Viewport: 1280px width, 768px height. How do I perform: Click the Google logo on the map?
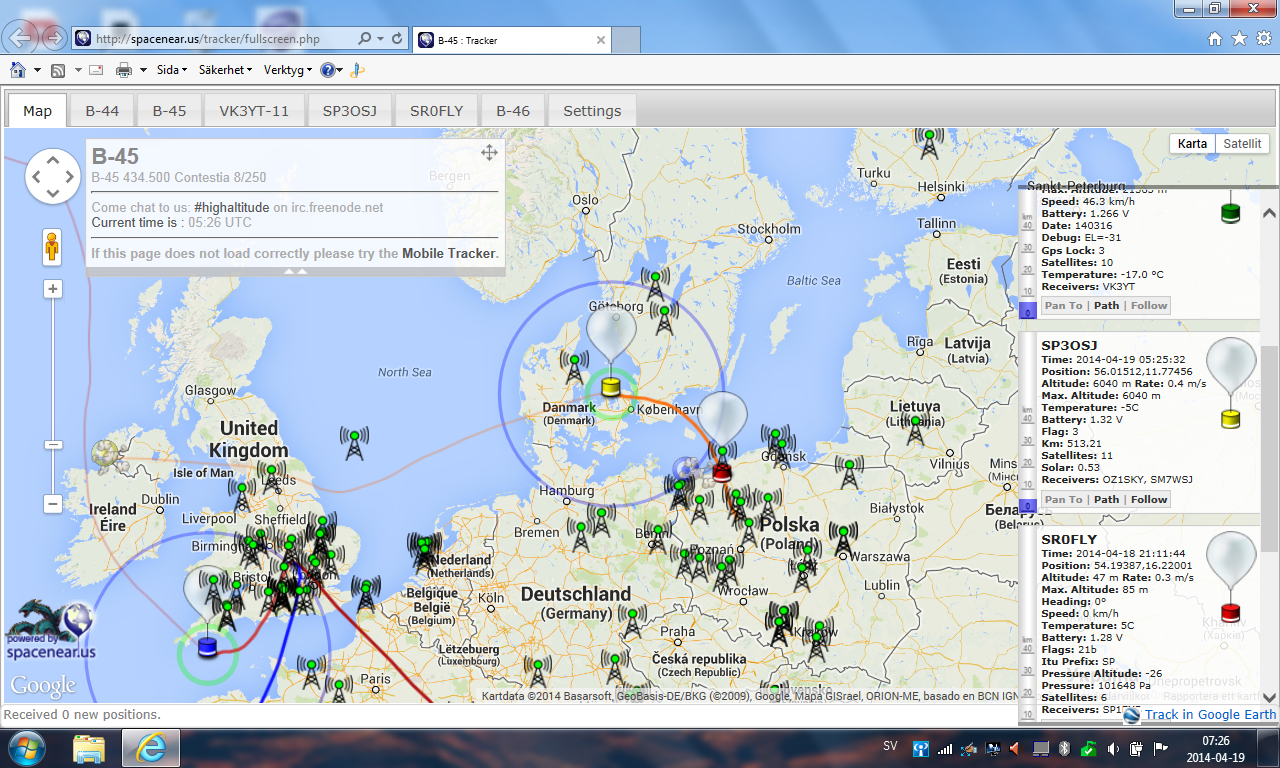tap(43, 686)
